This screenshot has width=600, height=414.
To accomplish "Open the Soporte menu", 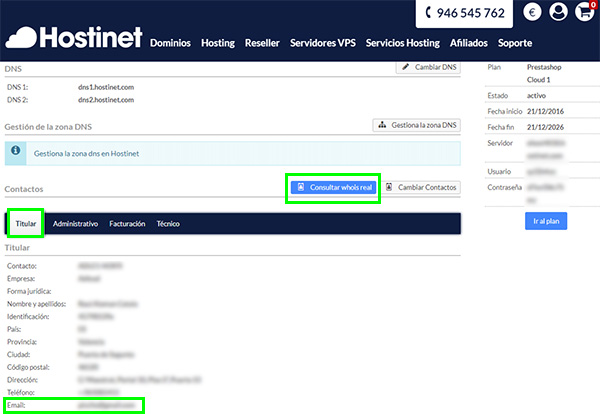I will [x=515, y=43].
